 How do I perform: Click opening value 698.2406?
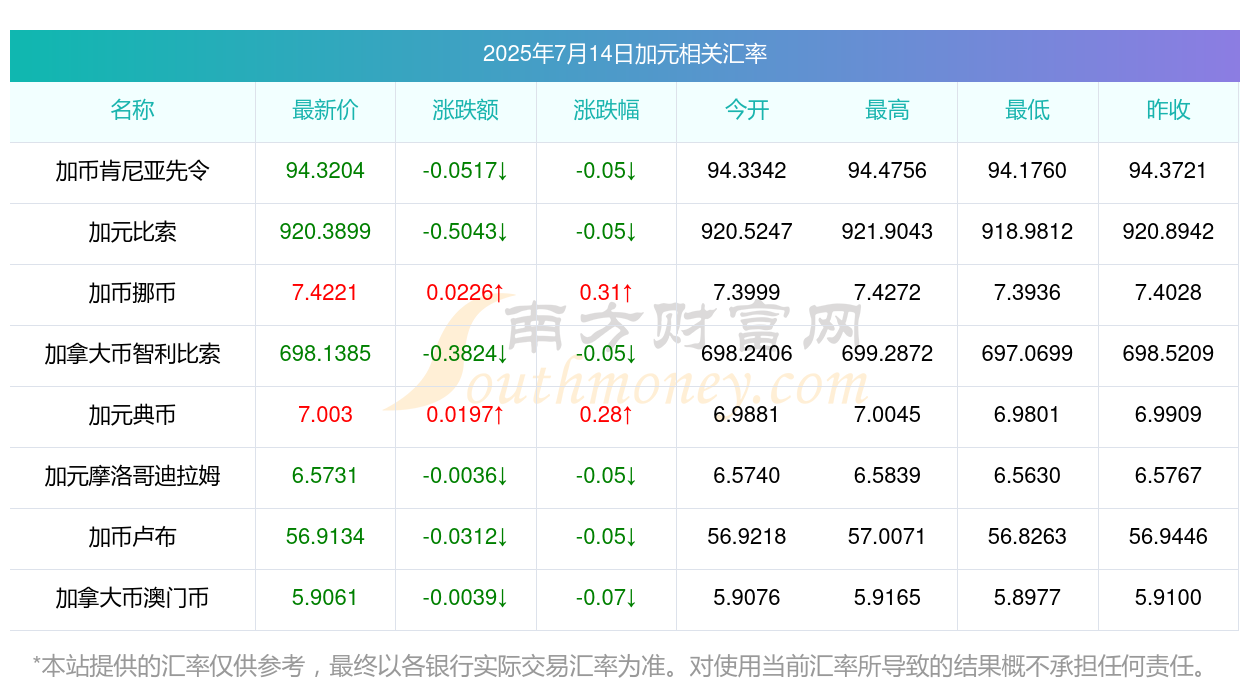(747, 354)
